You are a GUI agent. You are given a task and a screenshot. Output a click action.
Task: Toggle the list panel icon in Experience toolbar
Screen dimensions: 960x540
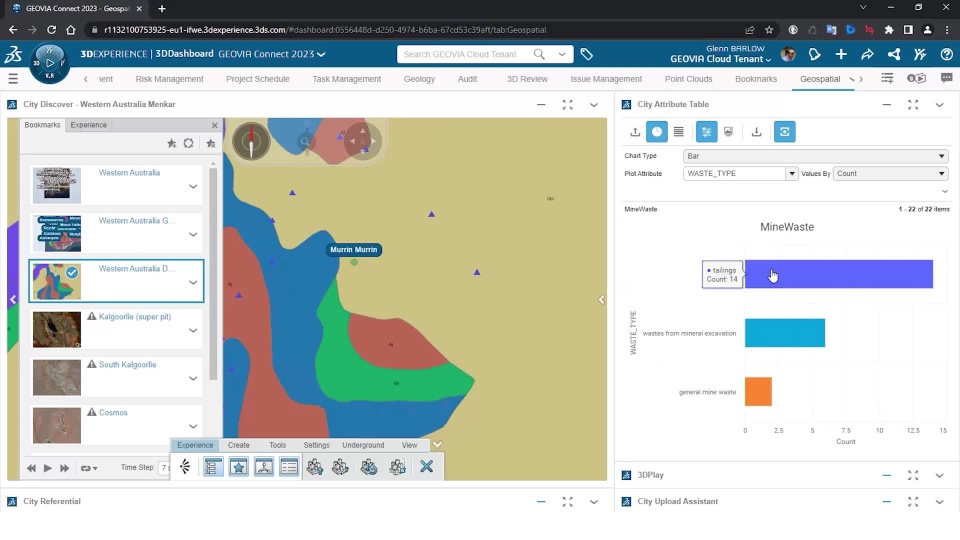pyautogui.click(x=289, y=467)
